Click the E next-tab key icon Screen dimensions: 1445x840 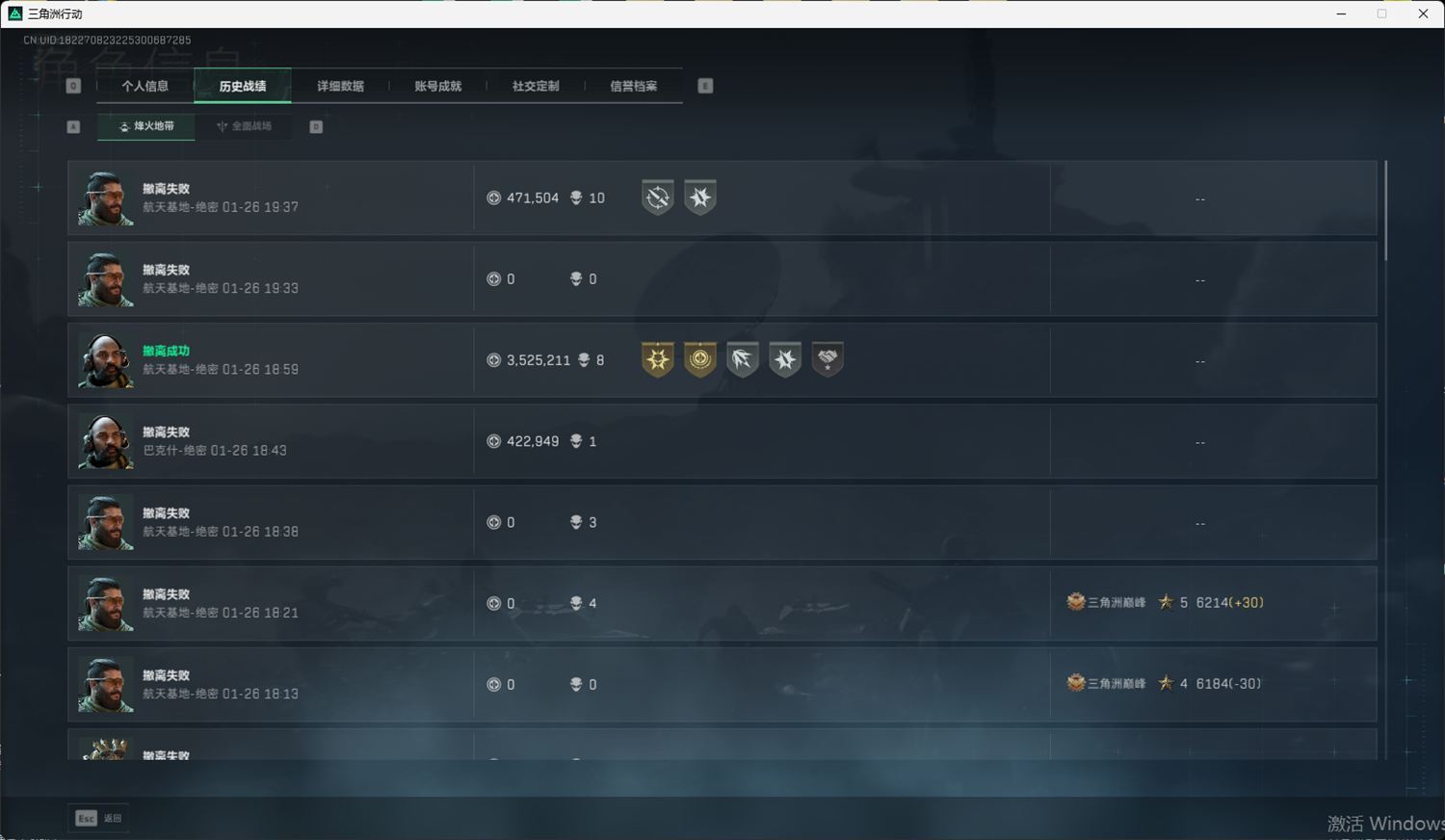point(705,86)
